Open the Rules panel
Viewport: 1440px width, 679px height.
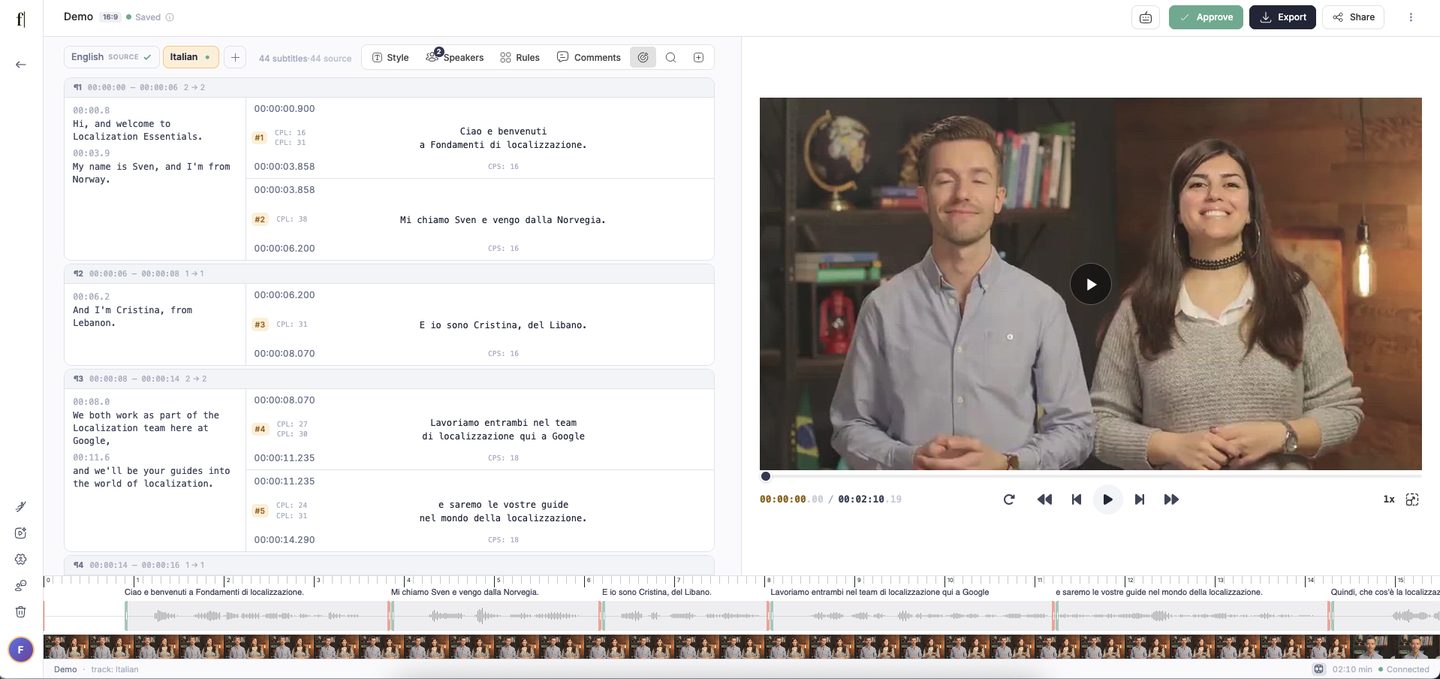[x=520, y=57]
